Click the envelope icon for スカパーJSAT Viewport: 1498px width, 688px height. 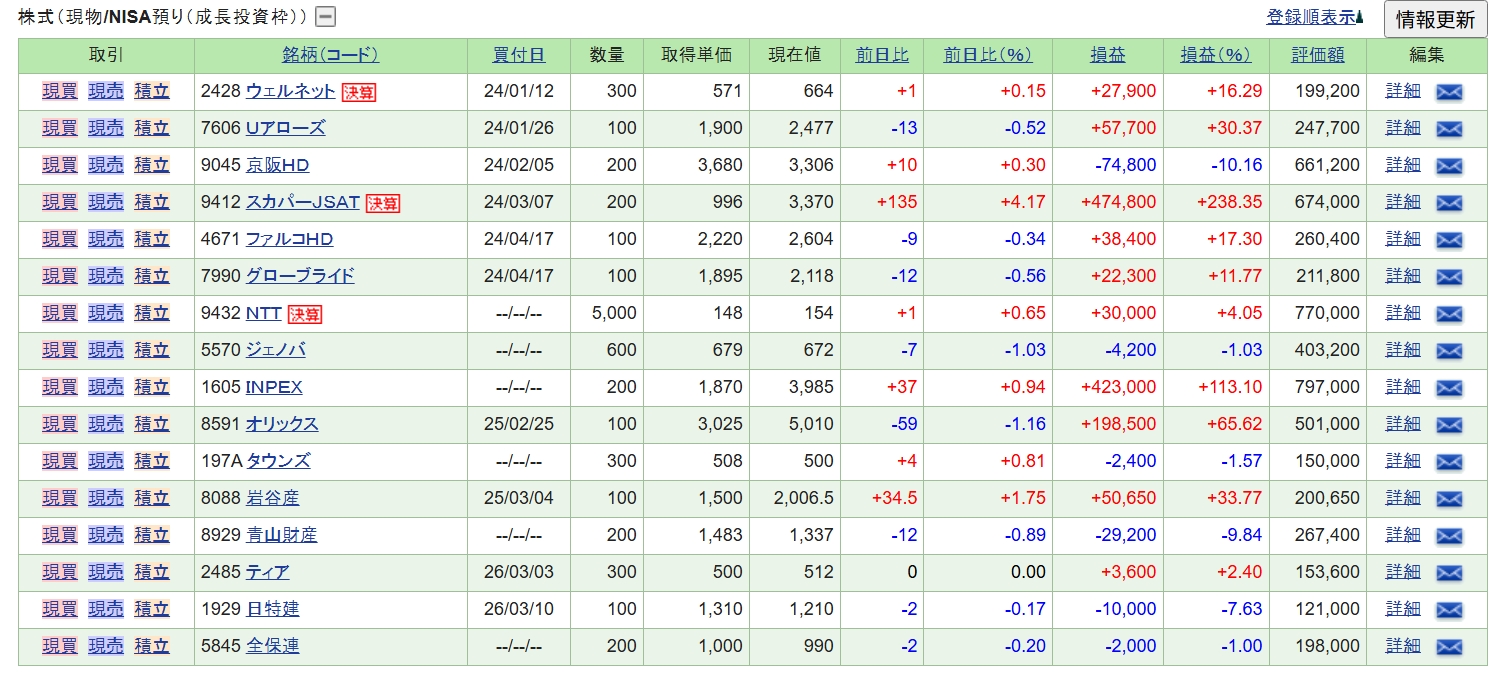1449,203
